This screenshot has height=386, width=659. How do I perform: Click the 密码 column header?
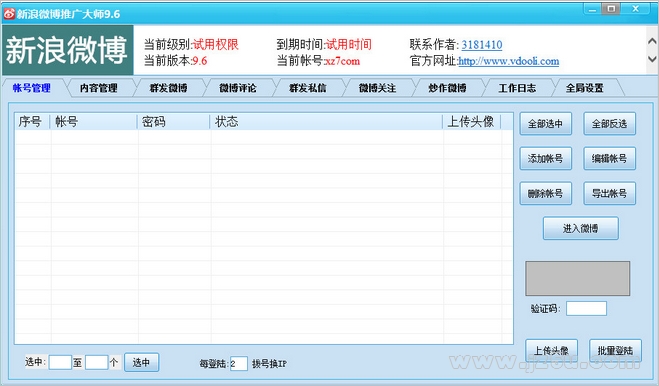(174, 122)
